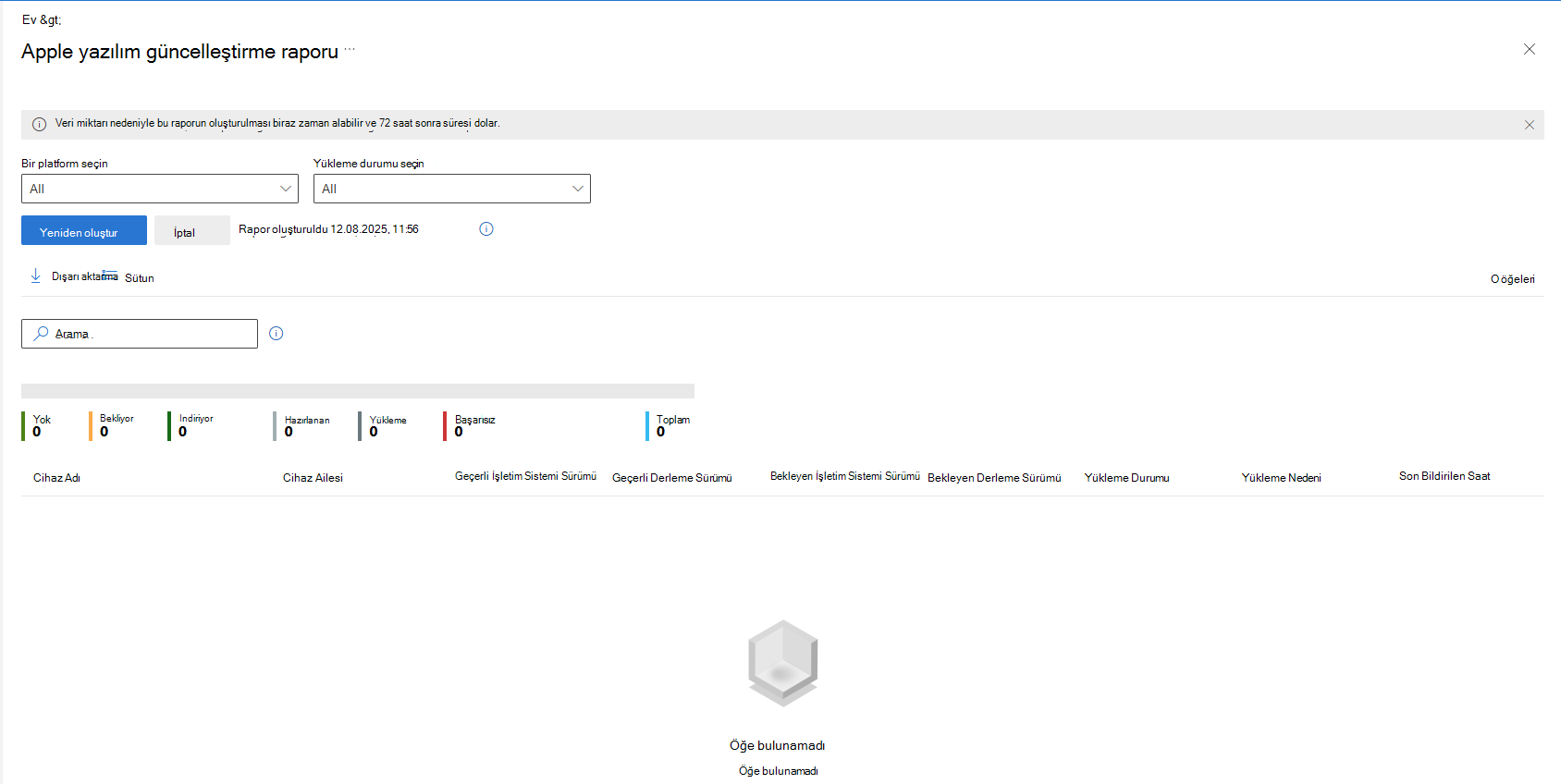
Task: Open the Bir platform seçin dropdown
Action: [160, 189]
